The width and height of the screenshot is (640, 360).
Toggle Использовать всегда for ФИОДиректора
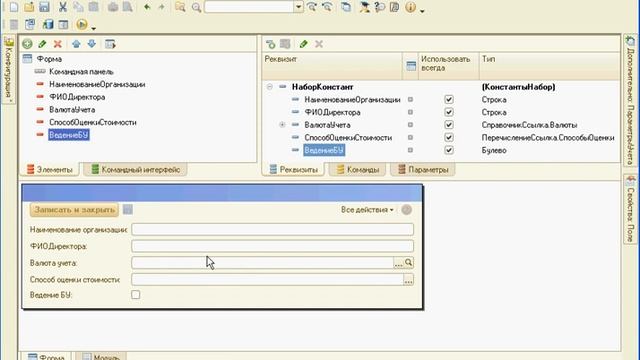coord(449,112)
